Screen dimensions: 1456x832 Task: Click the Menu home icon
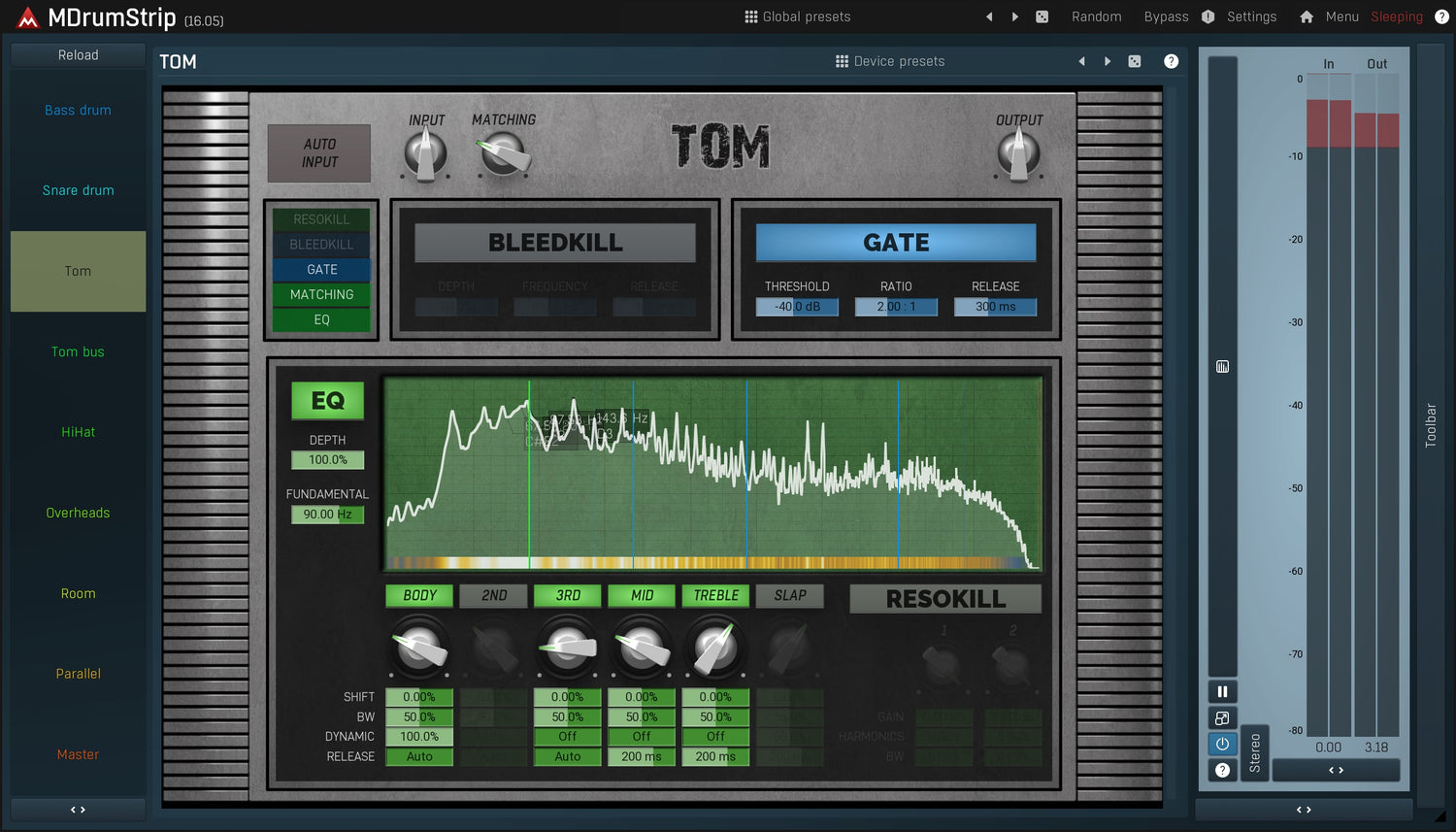click(x=1307, y=17)
